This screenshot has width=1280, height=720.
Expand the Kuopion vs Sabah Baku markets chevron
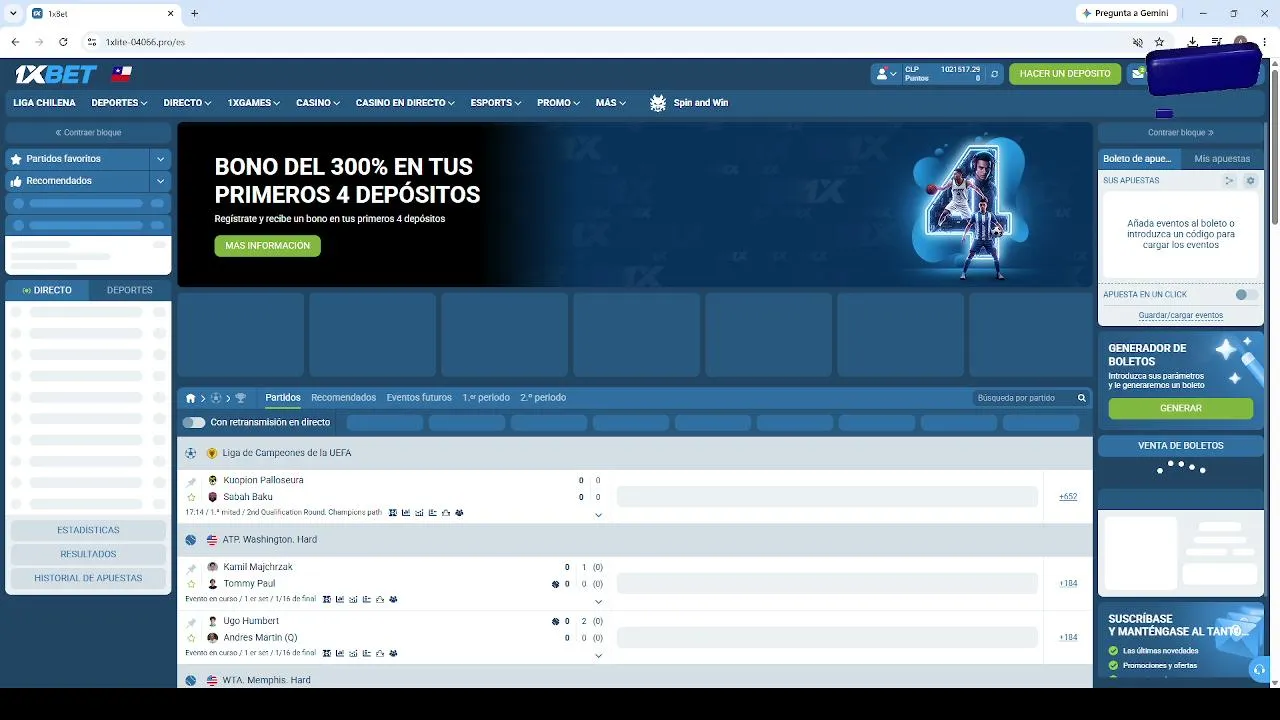click(x=598, y=515)
